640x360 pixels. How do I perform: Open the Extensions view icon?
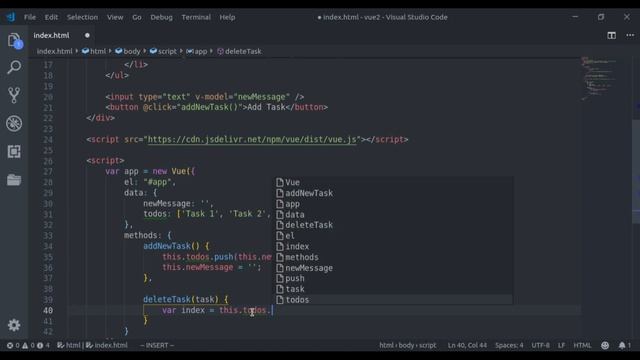[x=14, y=151]
